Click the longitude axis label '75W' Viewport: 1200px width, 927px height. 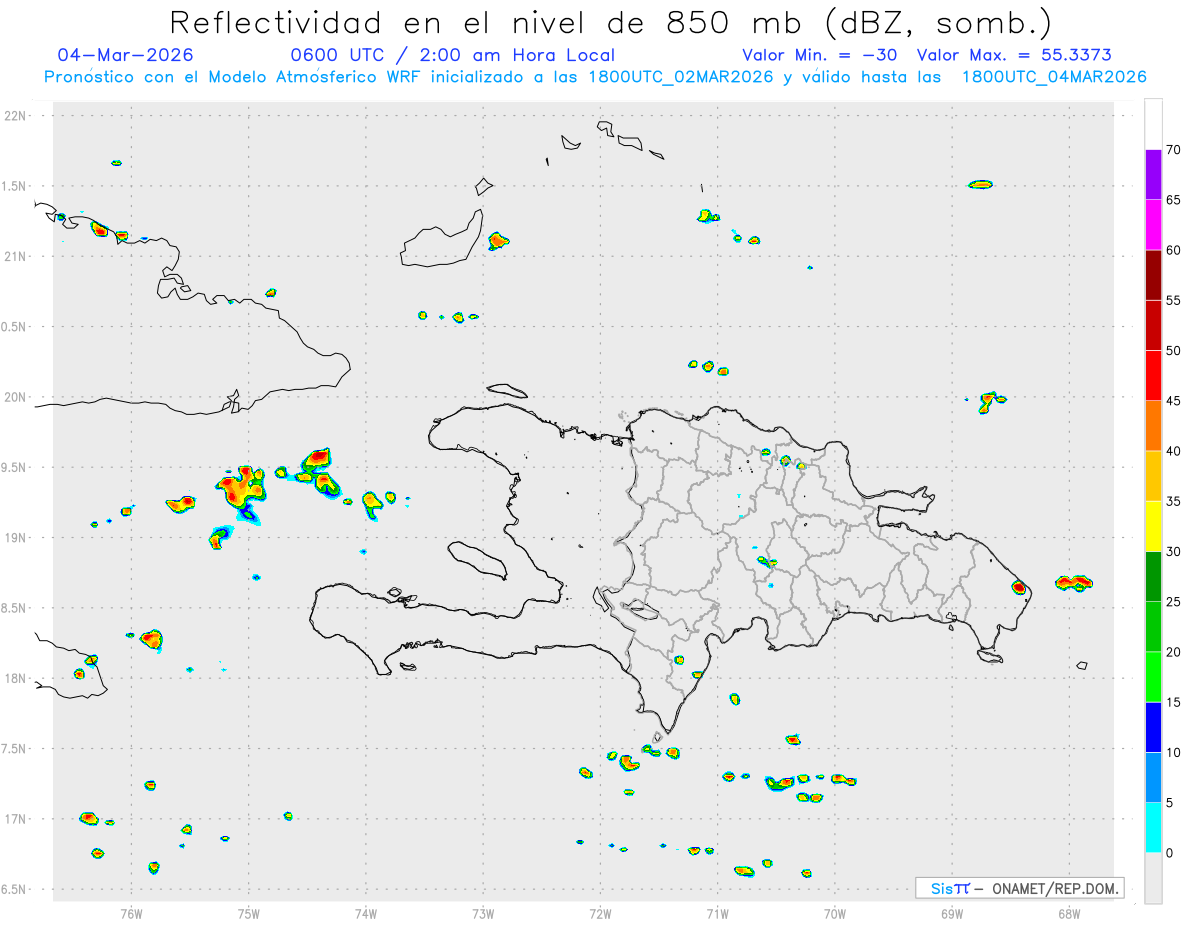(x=249, y=912)
